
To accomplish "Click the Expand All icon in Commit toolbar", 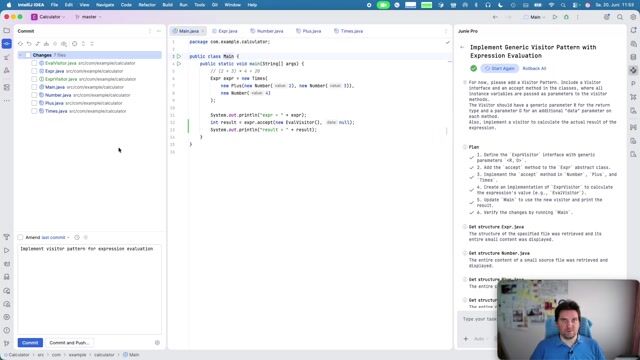I will pos(83,44).
